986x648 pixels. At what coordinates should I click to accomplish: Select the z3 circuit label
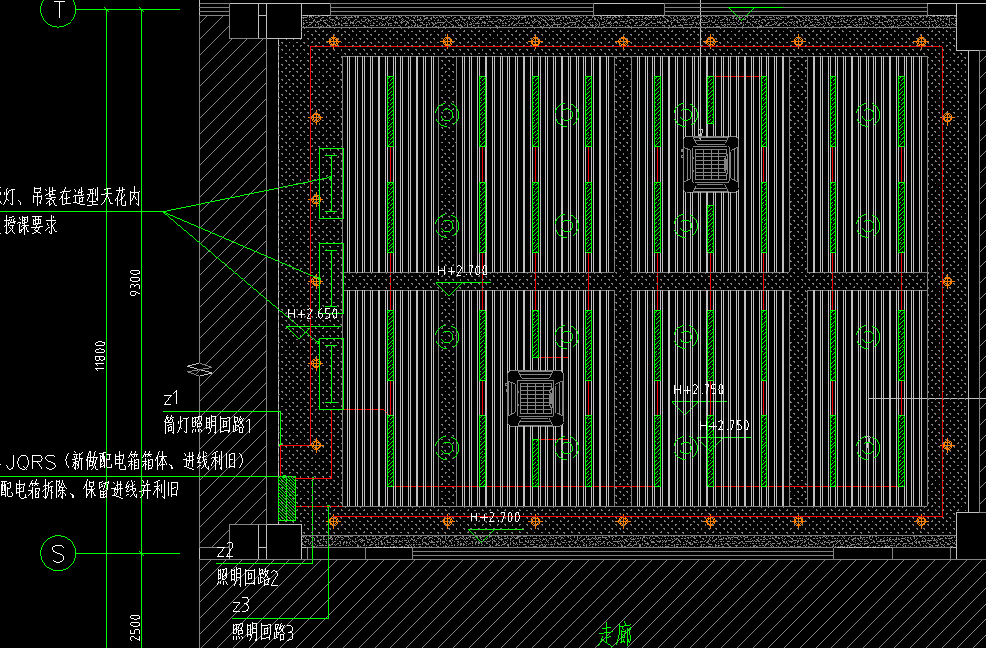coord(241,606)
